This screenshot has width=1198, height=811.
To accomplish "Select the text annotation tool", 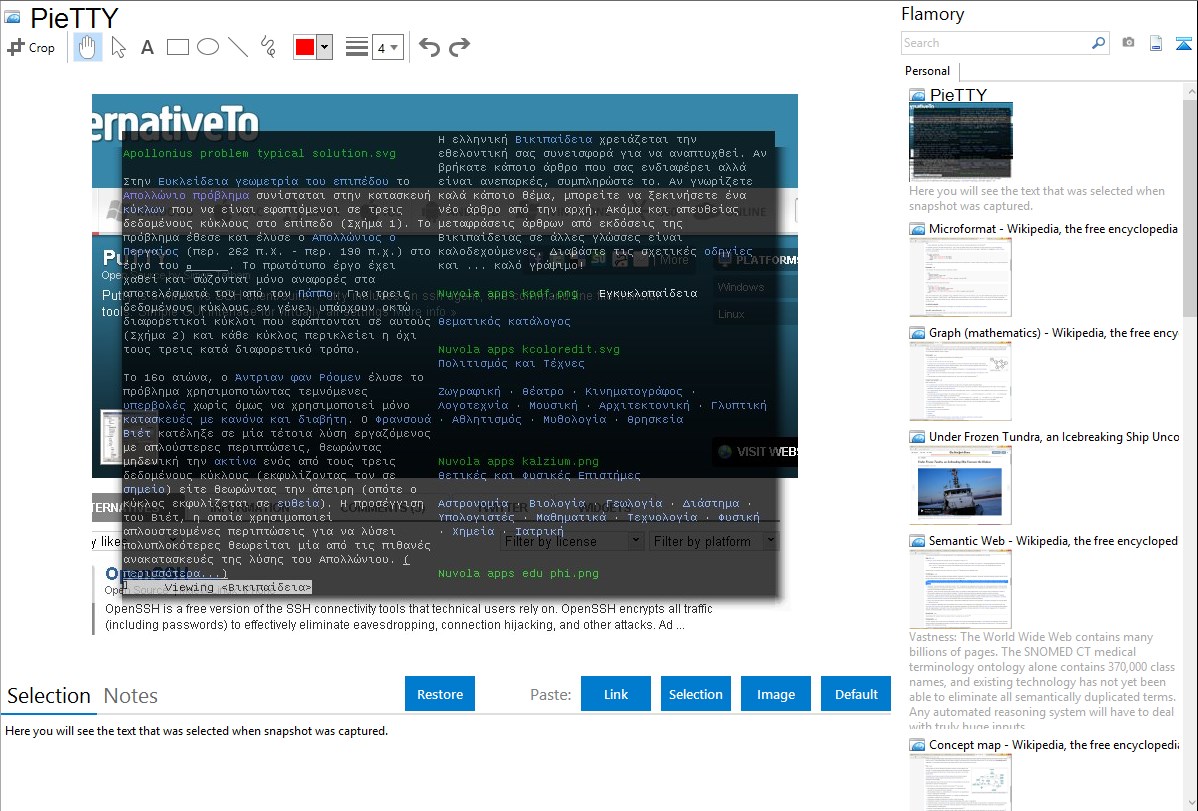I will coord(147,47).
